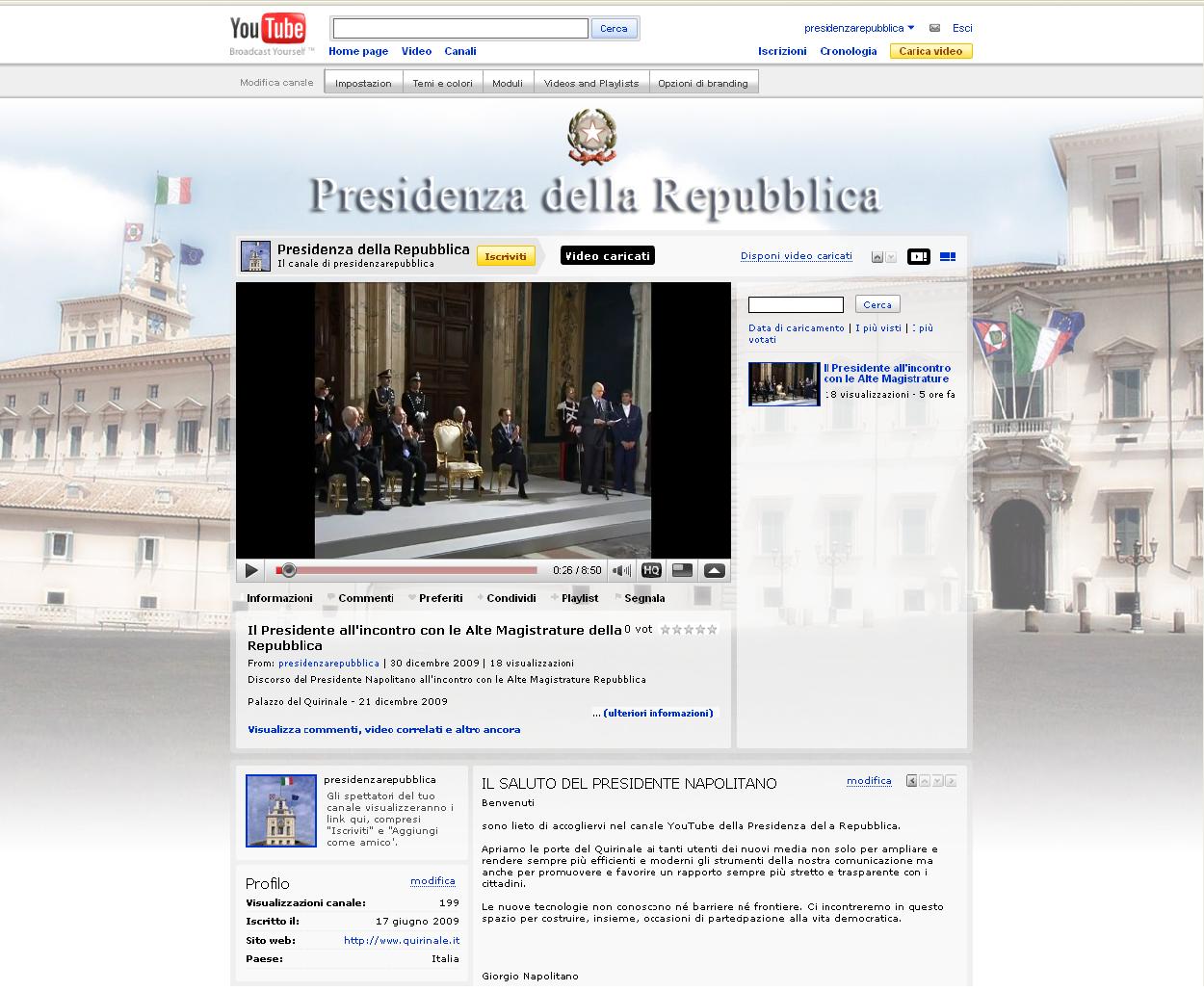Image resolution: width=1204 pixels, height=991 pixels.
Task: Open the Videos and Playlists tab
Action: [x=590, y=83]
